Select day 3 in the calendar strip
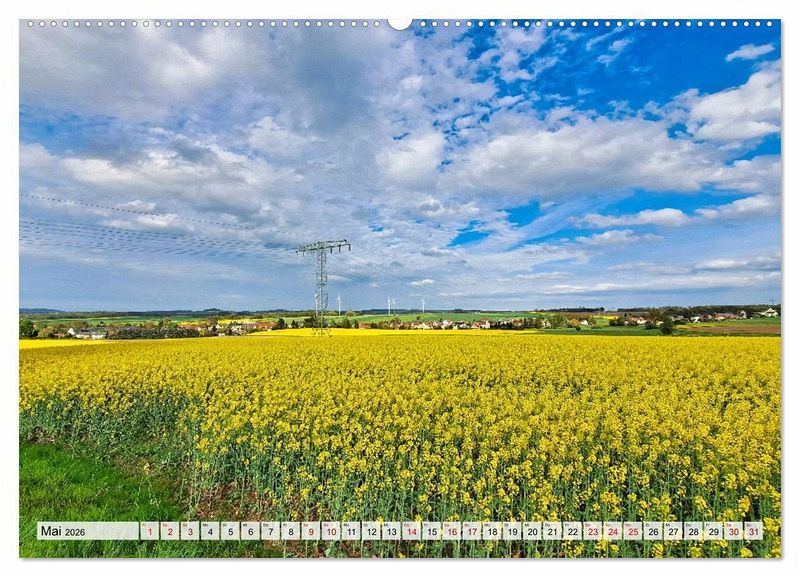Image resolution: width=800 pixels, height=577 pixels. 190,531
